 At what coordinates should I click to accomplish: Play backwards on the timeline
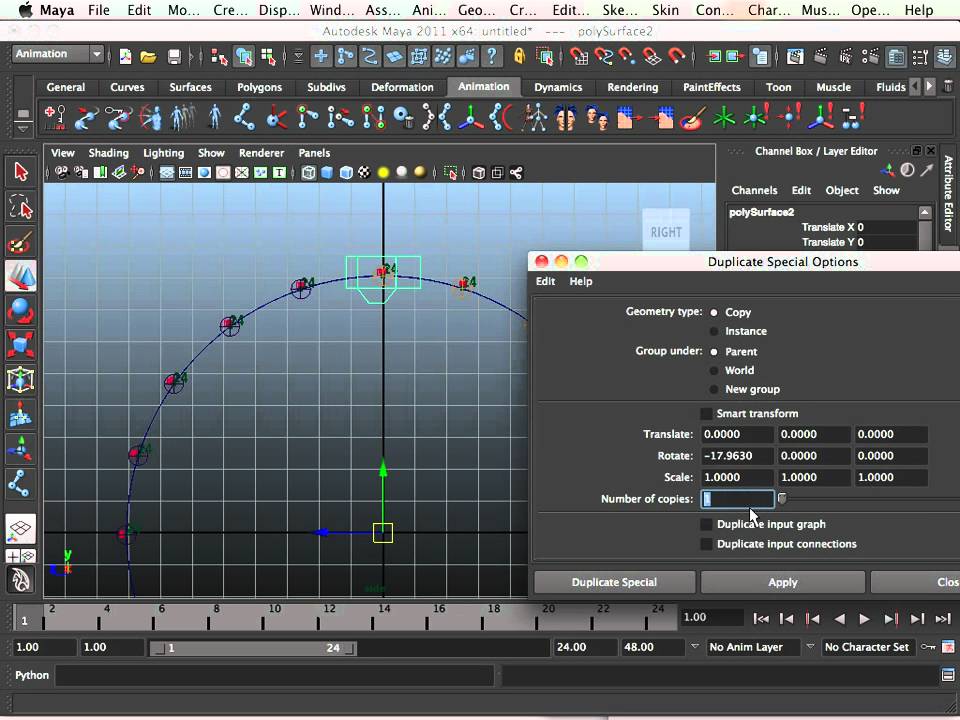click(x=839, y=619)
